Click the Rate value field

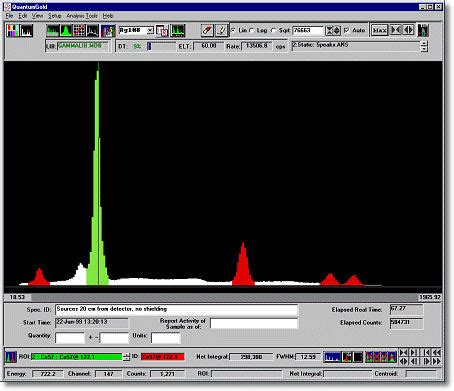[x=256, y=46]
